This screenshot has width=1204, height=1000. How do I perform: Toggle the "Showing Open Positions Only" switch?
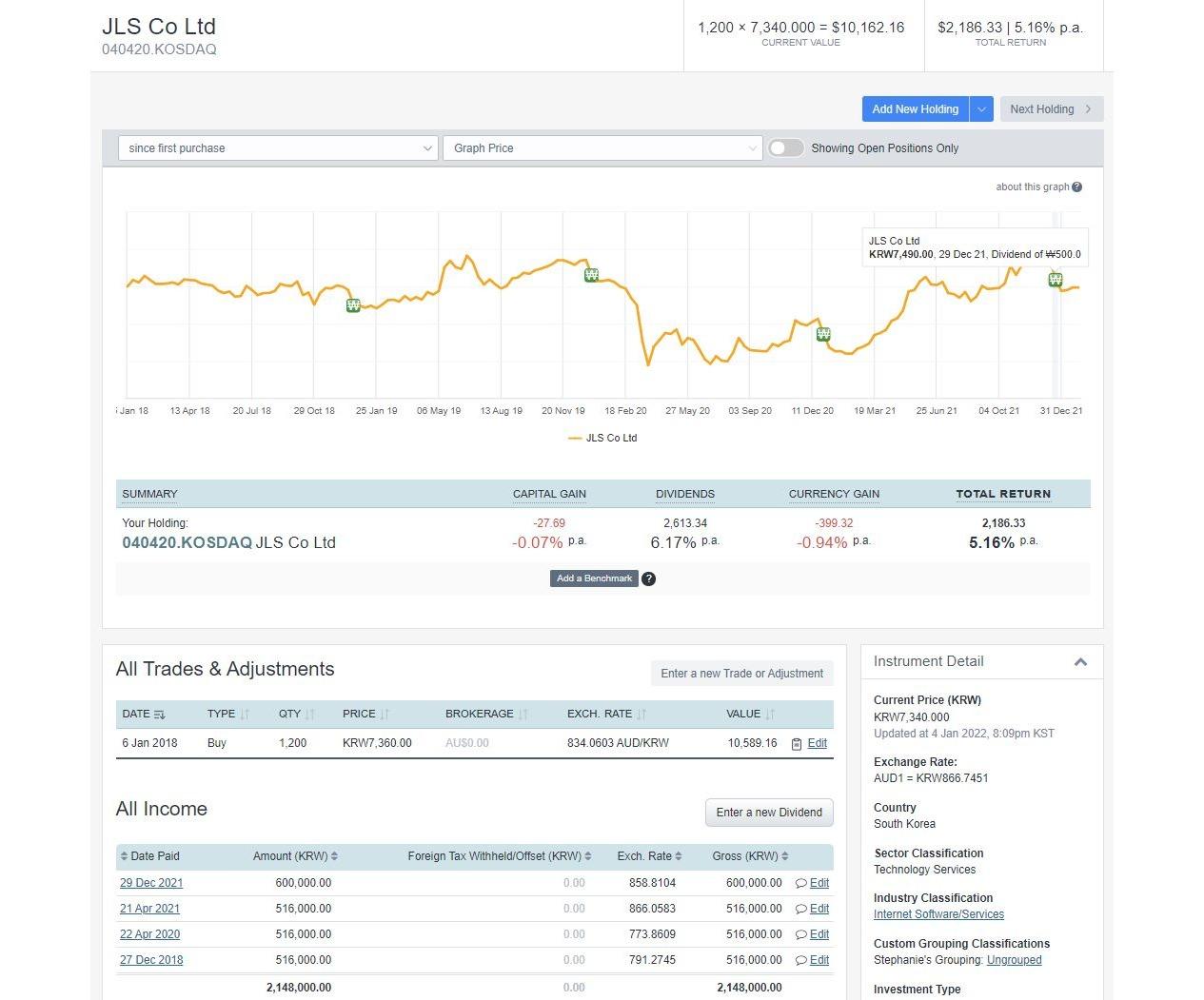[786, 148]
